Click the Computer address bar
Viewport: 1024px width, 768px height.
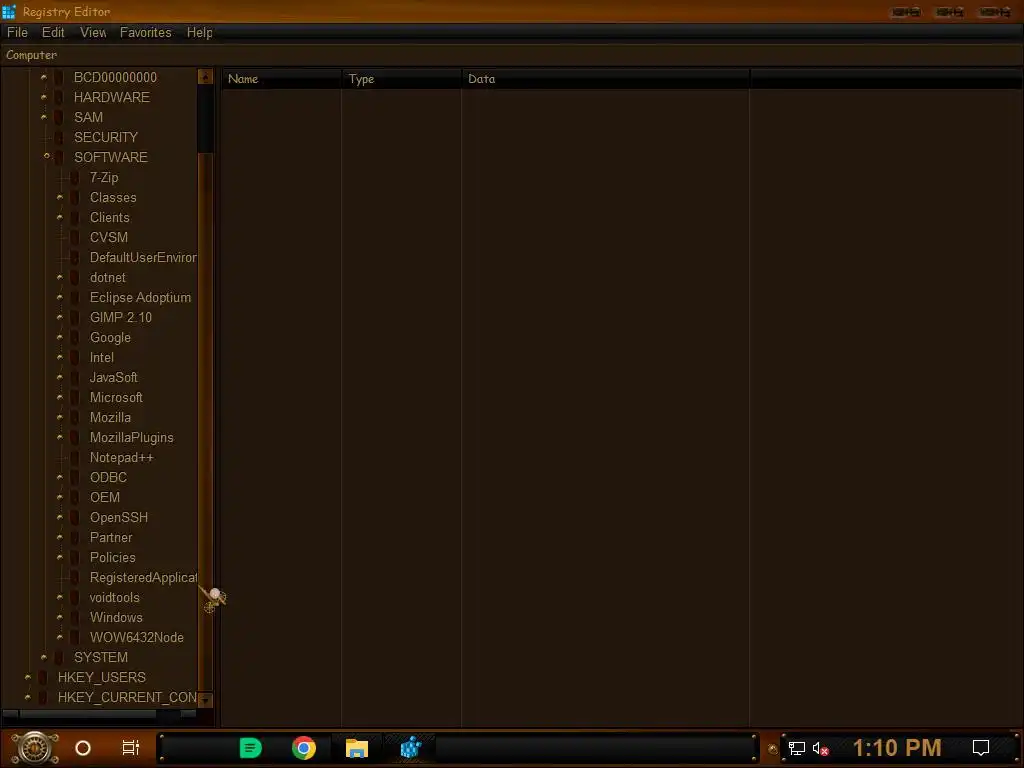click(x=512, y=55)
